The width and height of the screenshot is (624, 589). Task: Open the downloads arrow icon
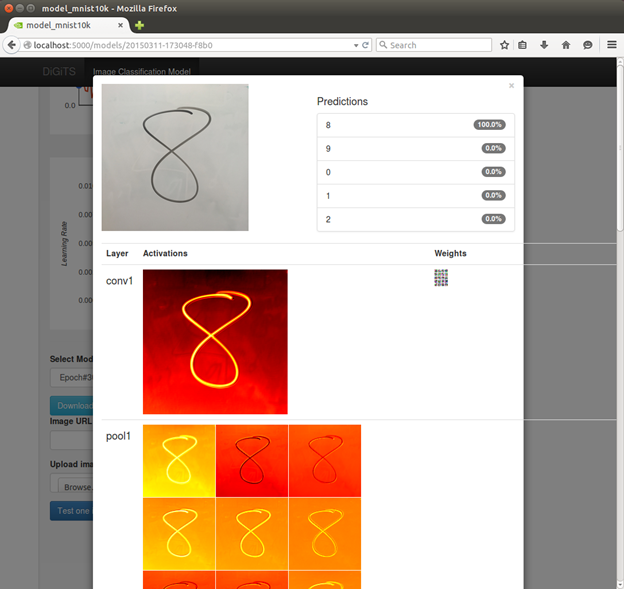coord(544,45)
